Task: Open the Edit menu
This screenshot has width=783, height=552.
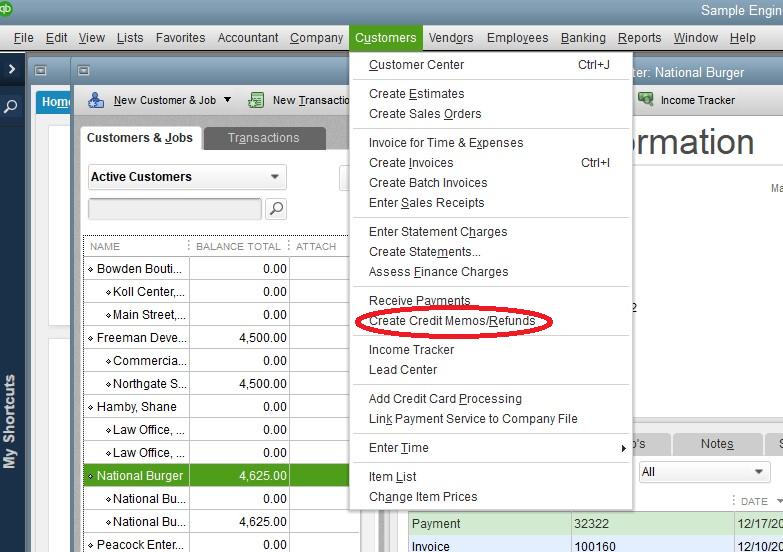Action: [56, 38]
